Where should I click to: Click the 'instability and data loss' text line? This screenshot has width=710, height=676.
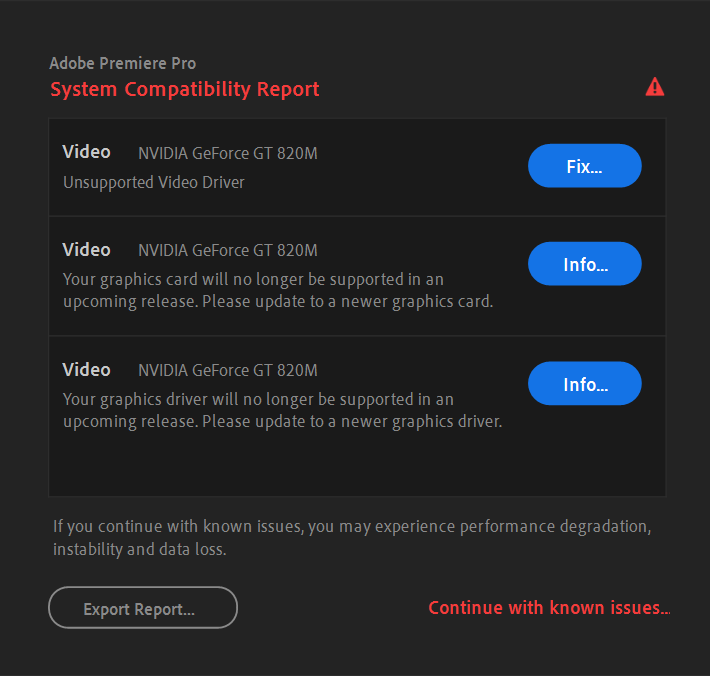tap(139, 550)
